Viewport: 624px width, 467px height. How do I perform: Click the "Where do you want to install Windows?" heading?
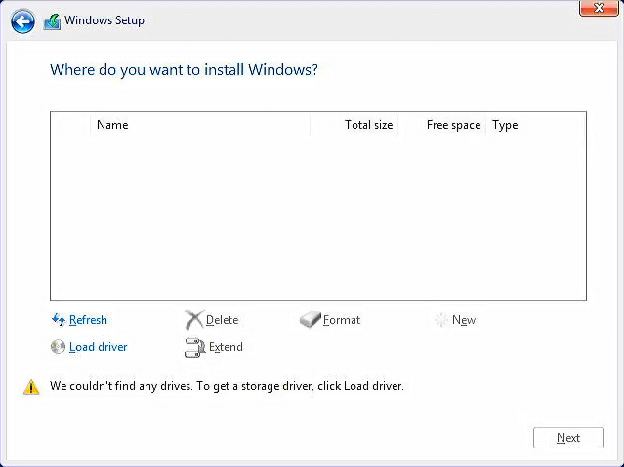point(184,70)
